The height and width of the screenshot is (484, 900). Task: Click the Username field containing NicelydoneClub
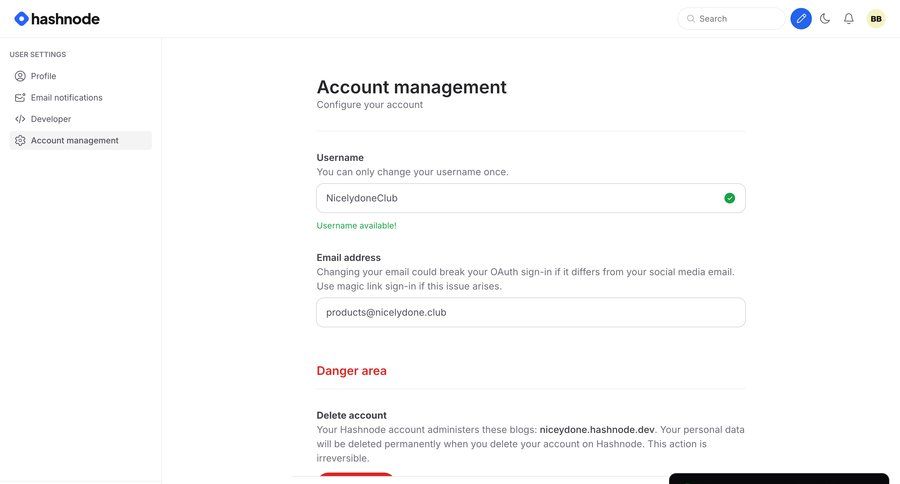(x=530, y=198)
